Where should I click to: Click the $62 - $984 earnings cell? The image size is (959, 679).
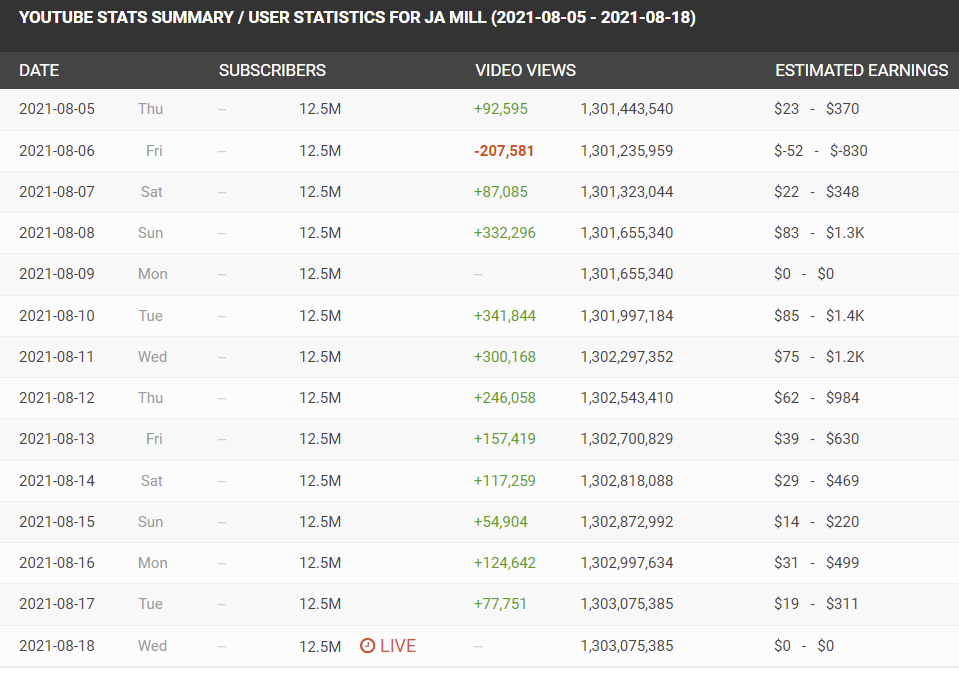click(x=816, y=398)
